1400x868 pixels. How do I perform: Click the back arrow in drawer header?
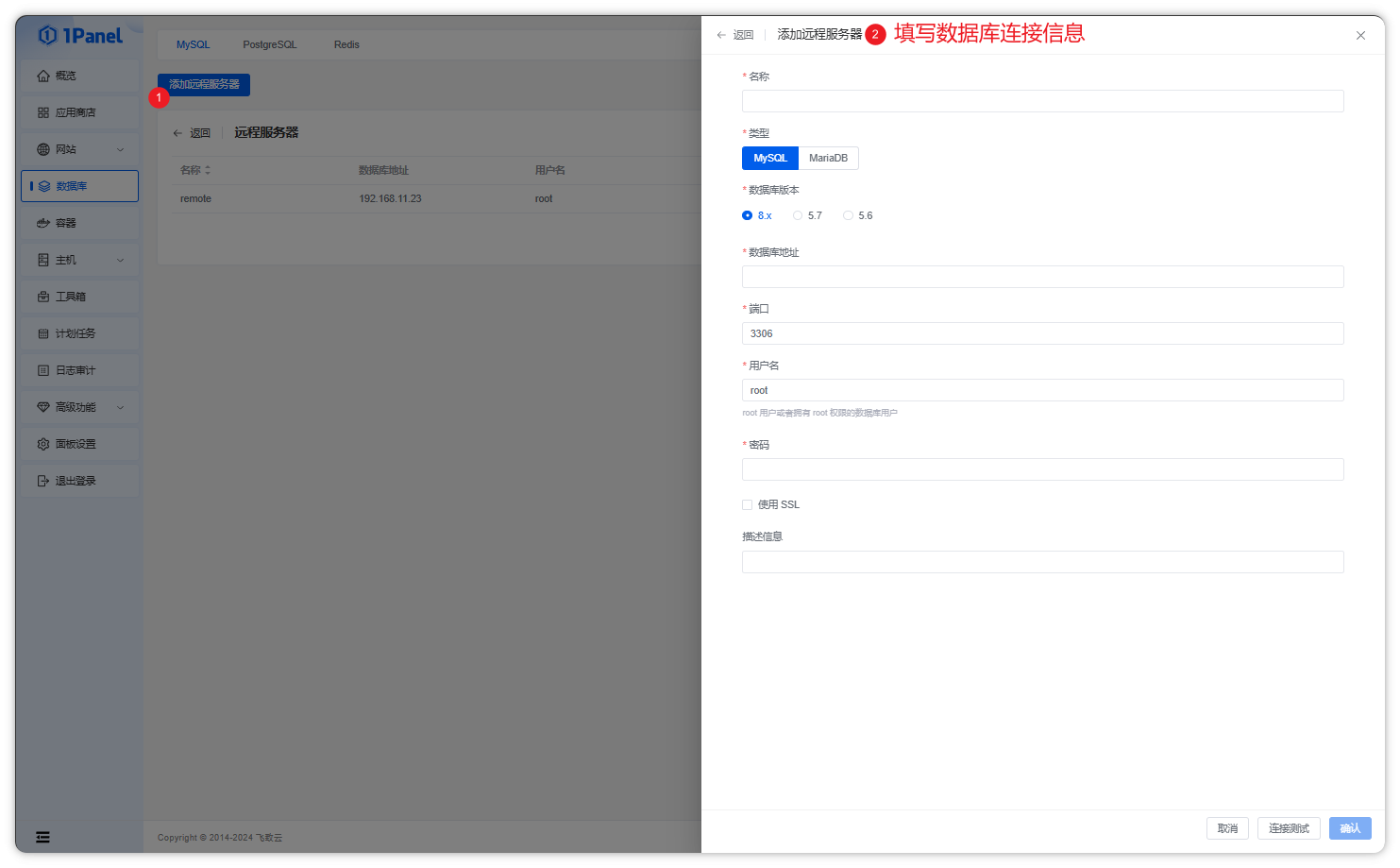tap(721, 35)
